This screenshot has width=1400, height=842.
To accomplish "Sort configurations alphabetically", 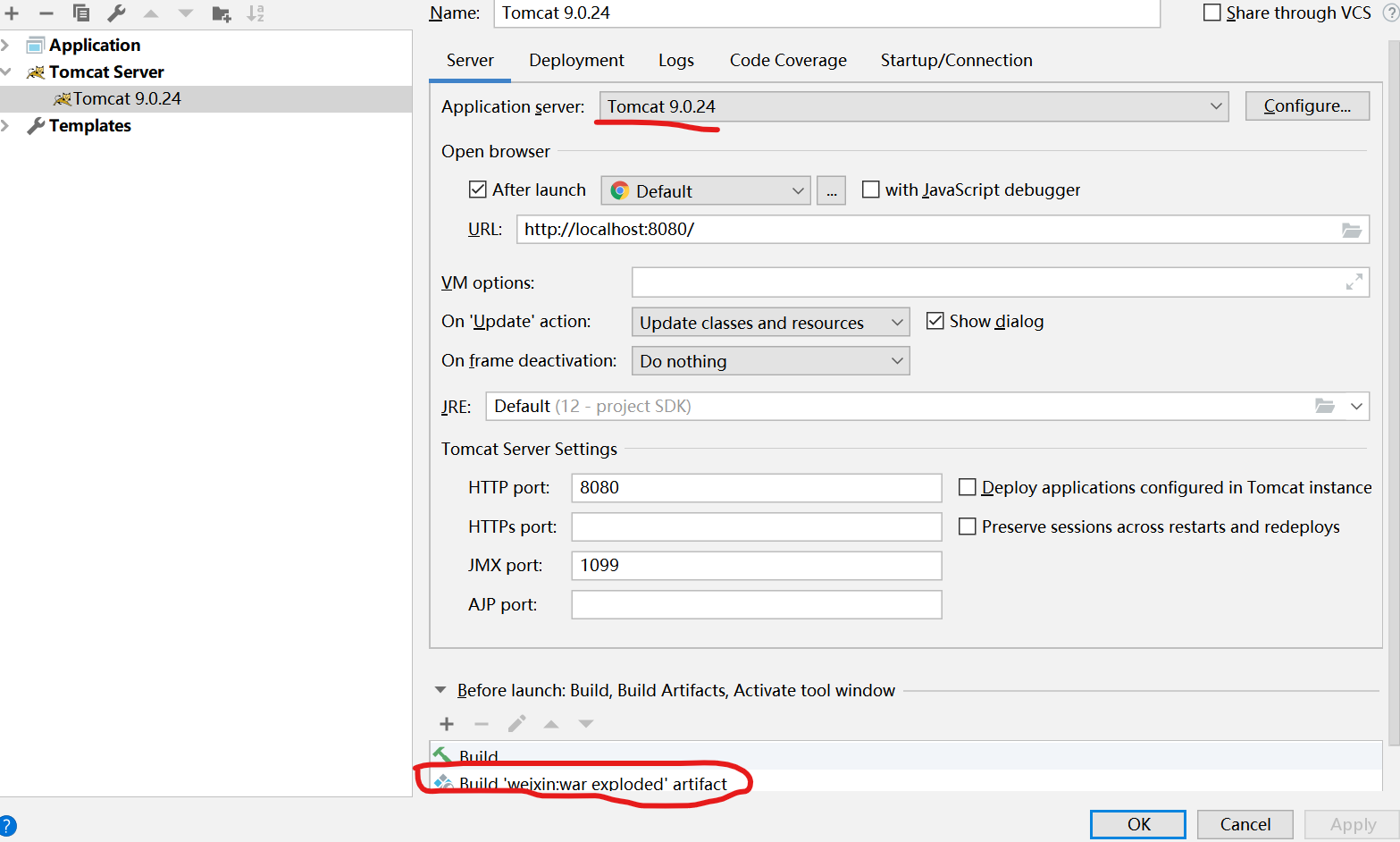I will pyautogui.click(x=256, y=13).
